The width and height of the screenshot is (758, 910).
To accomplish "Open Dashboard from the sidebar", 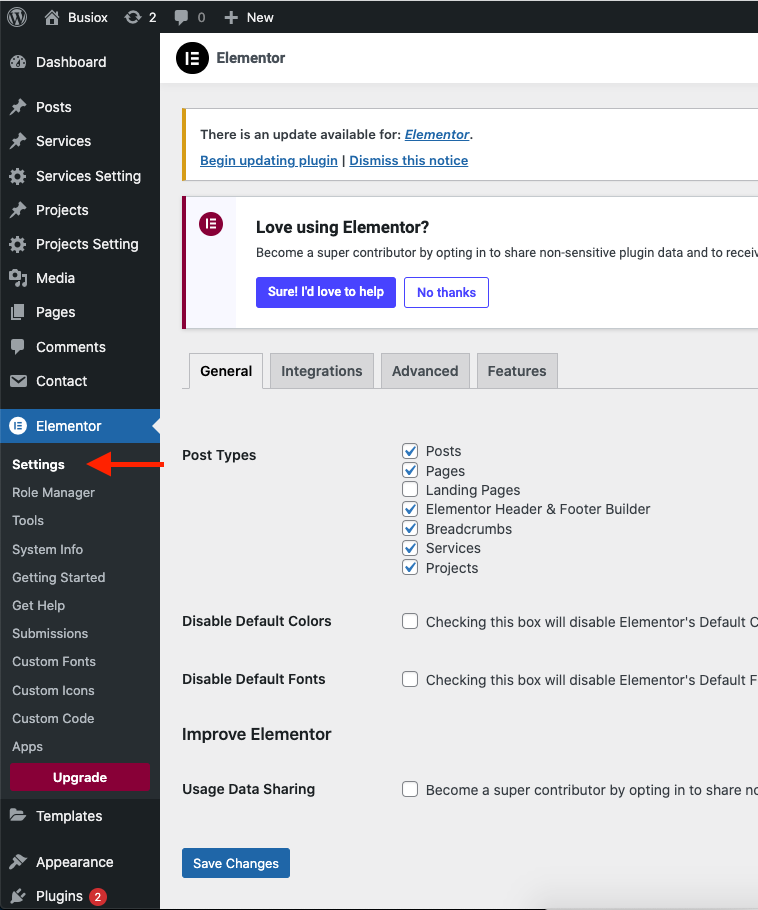I will click(x=70, y=62).
